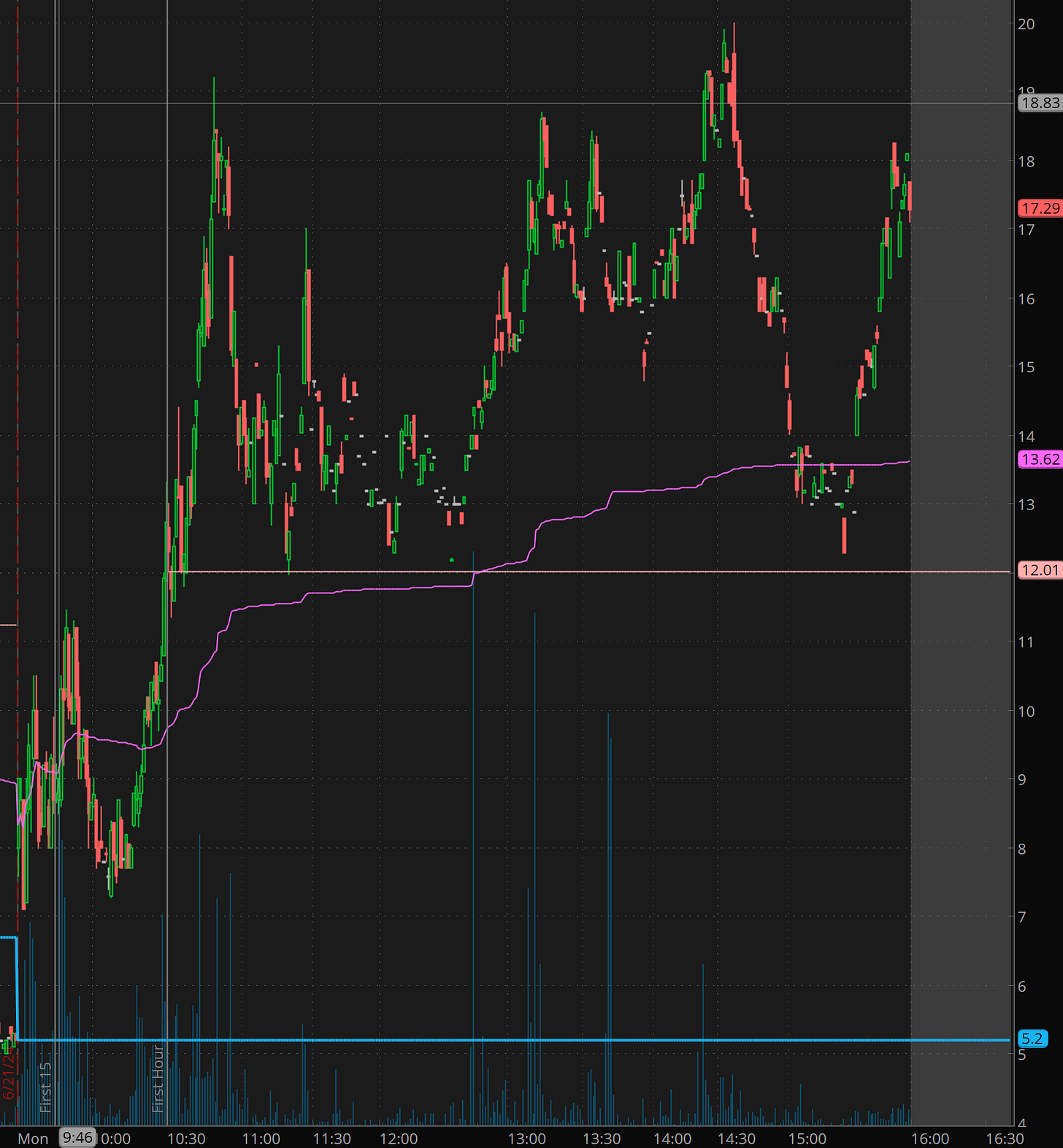
Task: Select the 12.01 price level label
Action: click(1040, 570)
